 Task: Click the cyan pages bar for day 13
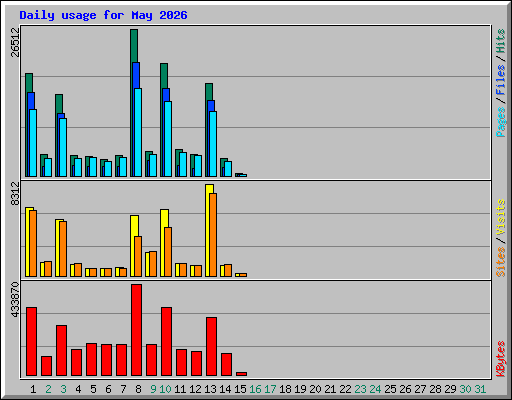click(213, 144)
